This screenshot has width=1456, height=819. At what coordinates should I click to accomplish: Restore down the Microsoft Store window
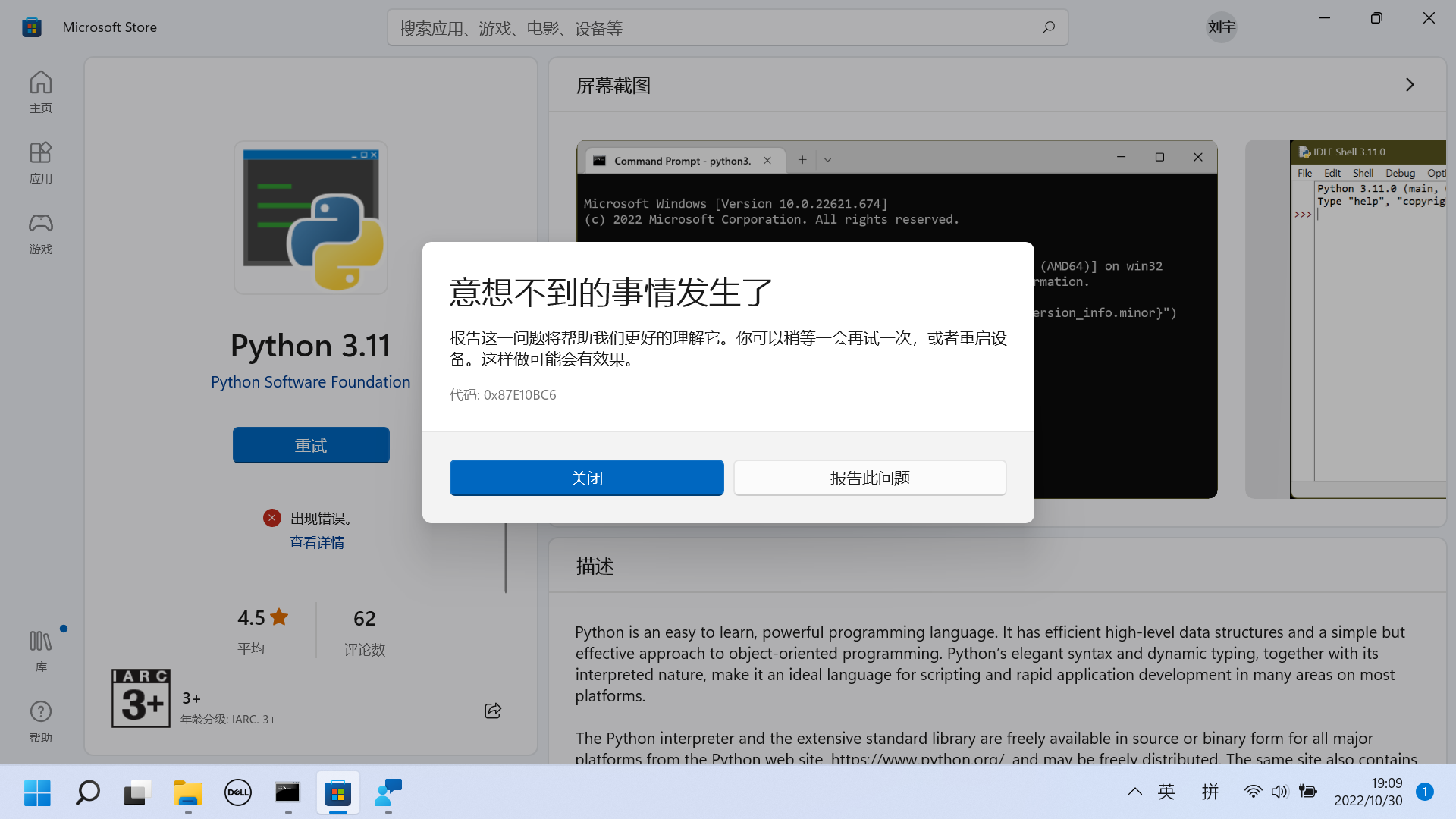tap(1376, 17)
